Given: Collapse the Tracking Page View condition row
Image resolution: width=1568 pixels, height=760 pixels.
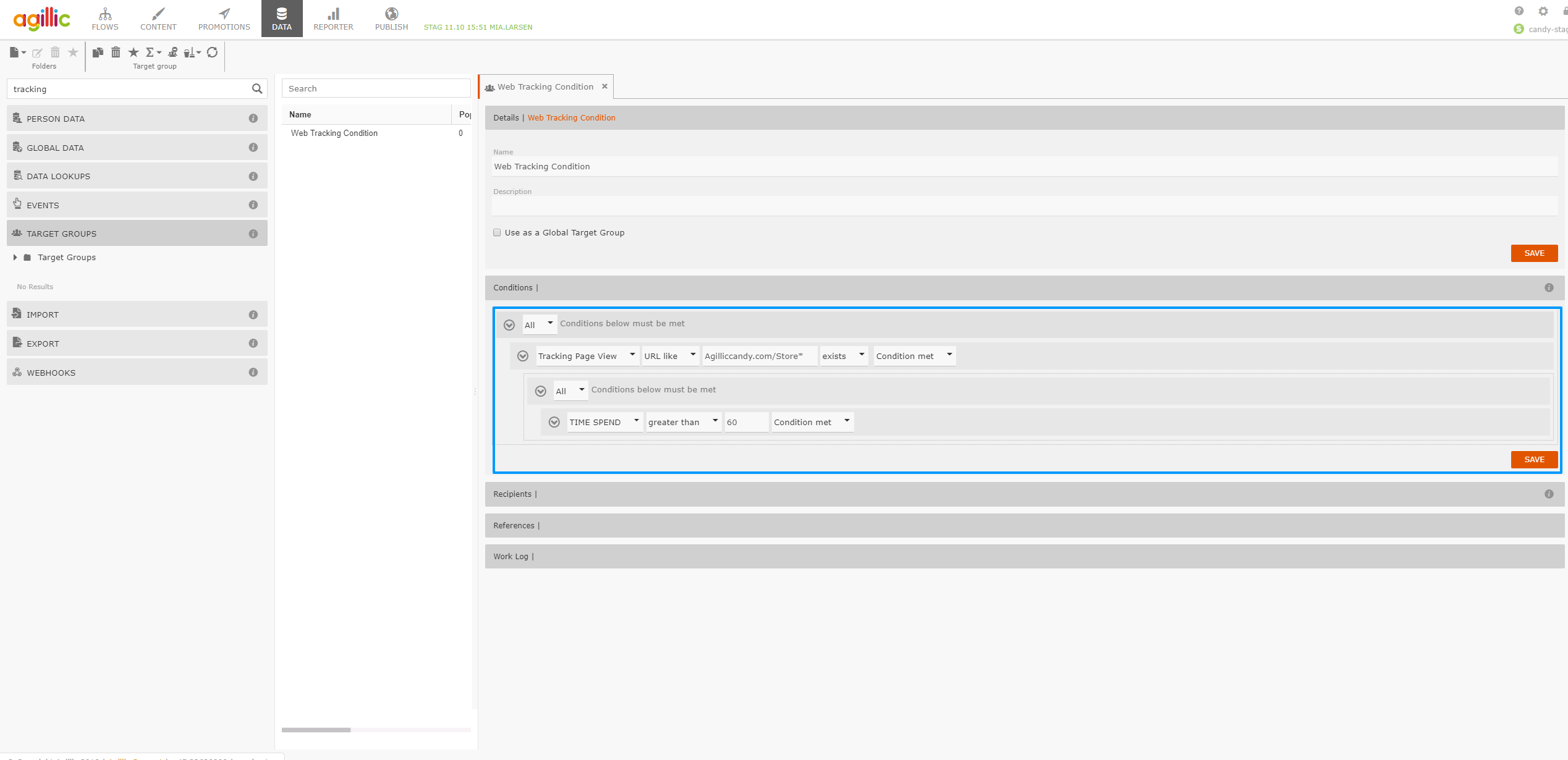Looking at the screenshot, I should 523,356.
